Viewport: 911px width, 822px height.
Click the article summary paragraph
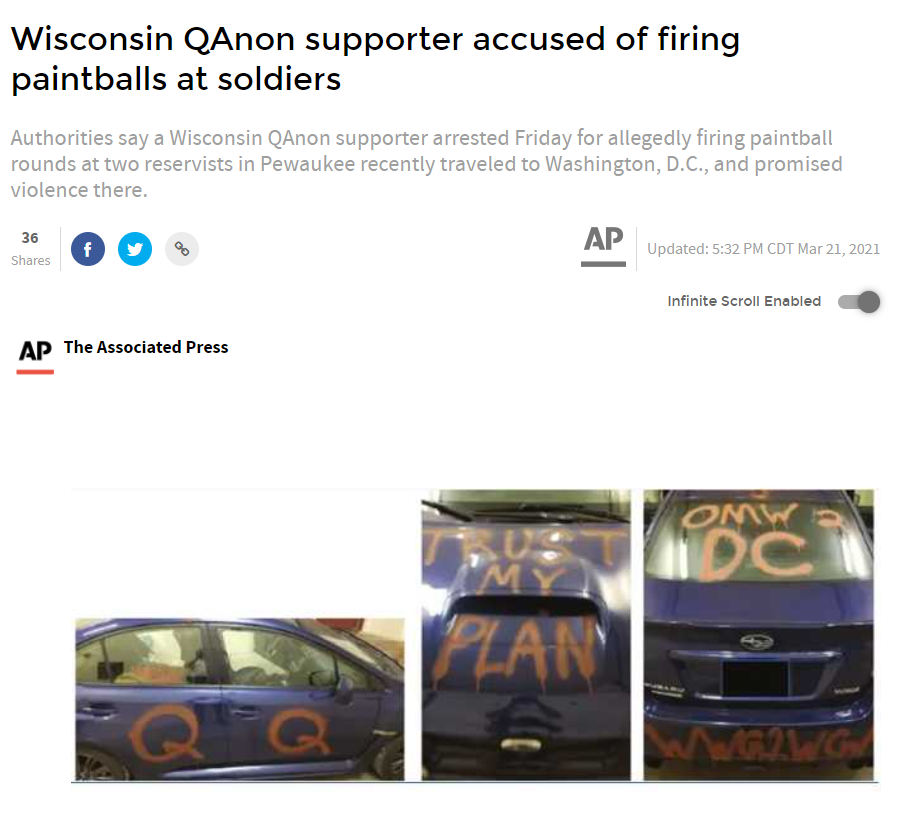coord(426,164)
